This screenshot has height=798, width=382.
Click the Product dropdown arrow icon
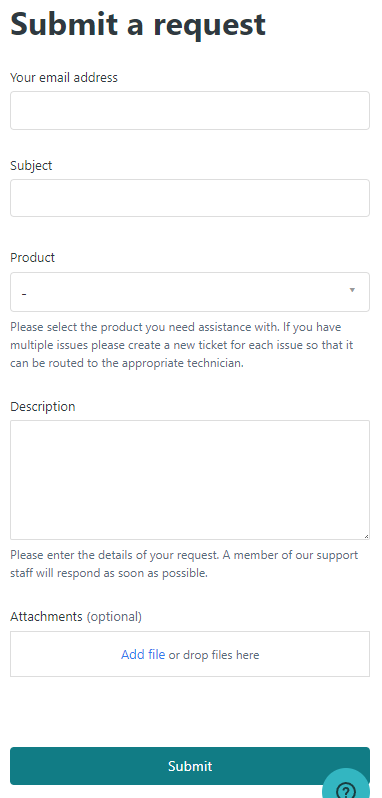pyautogui.click(x=352, y=290)
